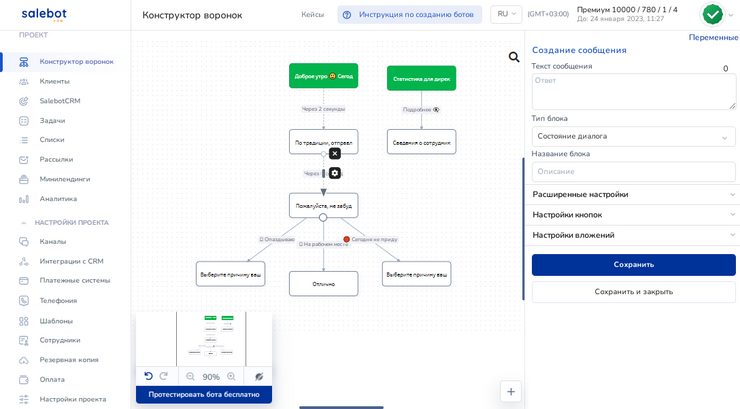Go to 'Аналитика' in the sidebar
This screenshot has width=740, height=409.
(58, 199)
